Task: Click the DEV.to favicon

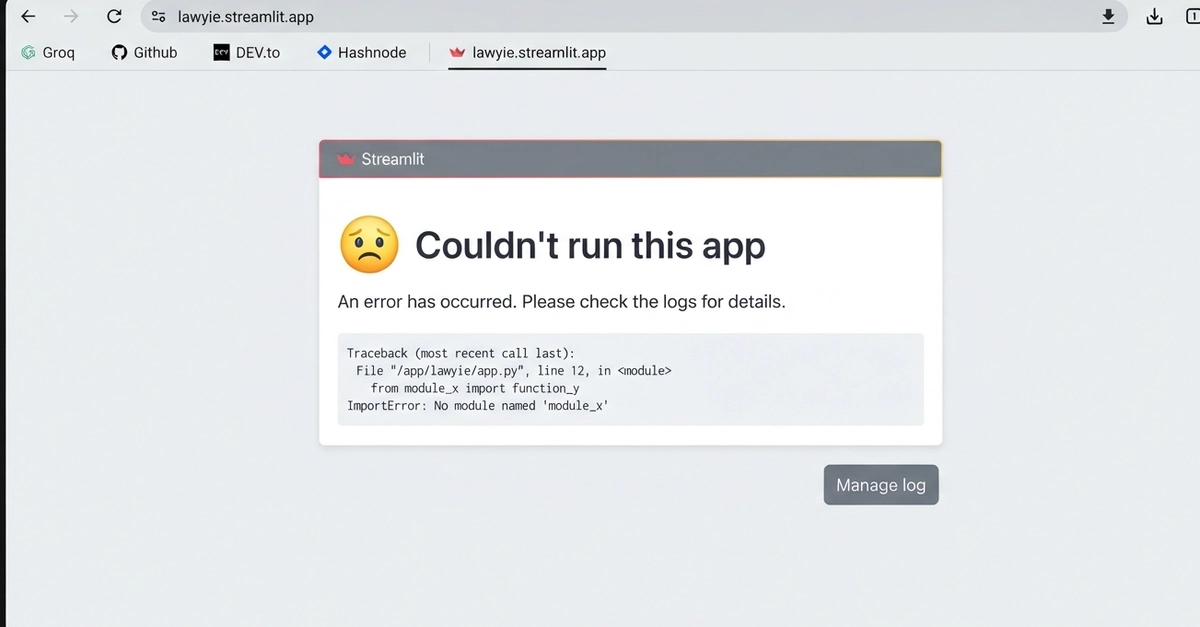Action: (x=222, y=52)
